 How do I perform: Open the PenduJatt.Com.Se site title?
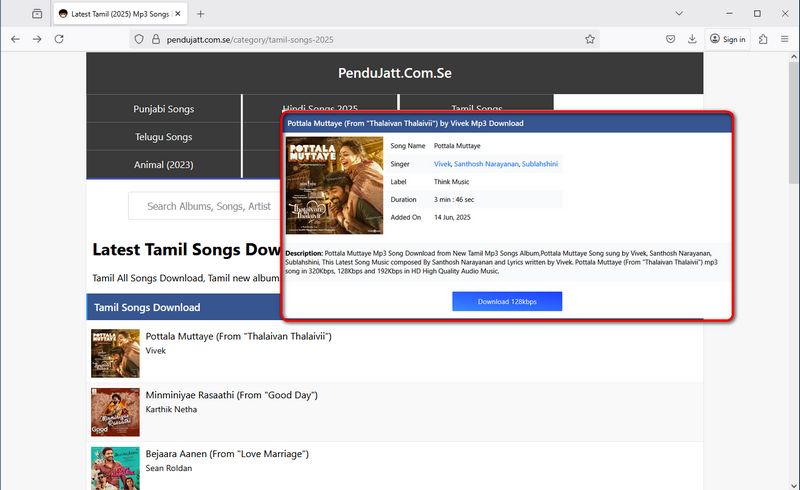click(394, 73)
